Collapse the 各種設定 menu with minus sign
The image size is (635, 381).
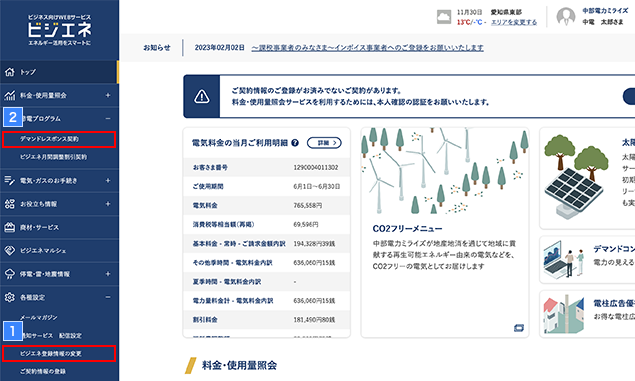click(108, 297)
